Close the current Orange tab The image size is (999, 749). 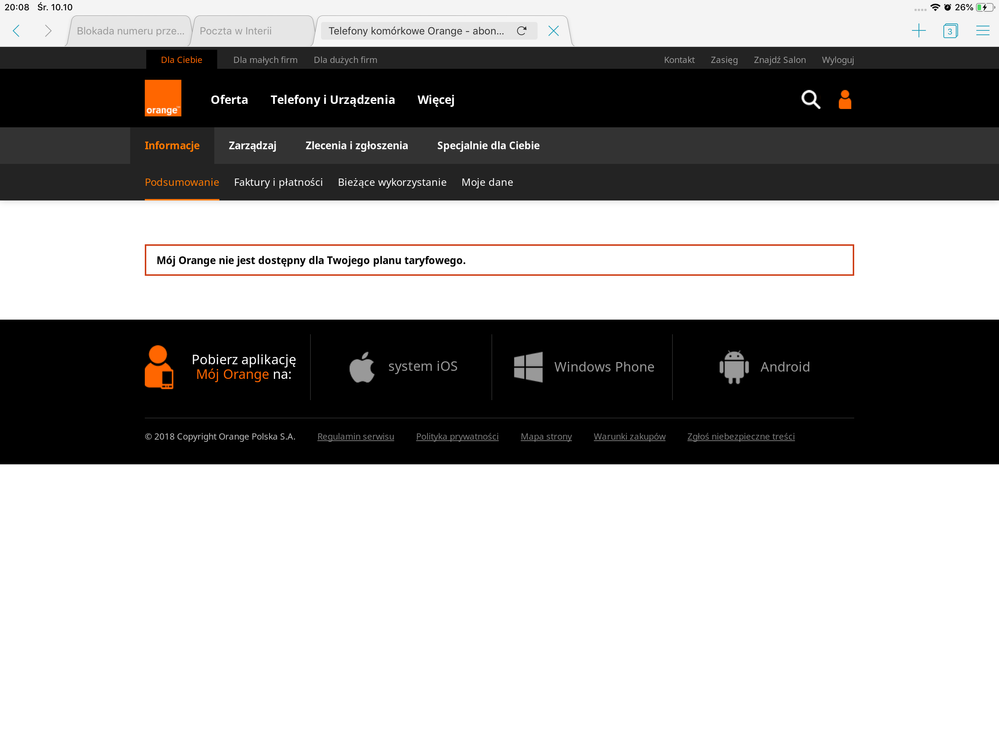553,31
